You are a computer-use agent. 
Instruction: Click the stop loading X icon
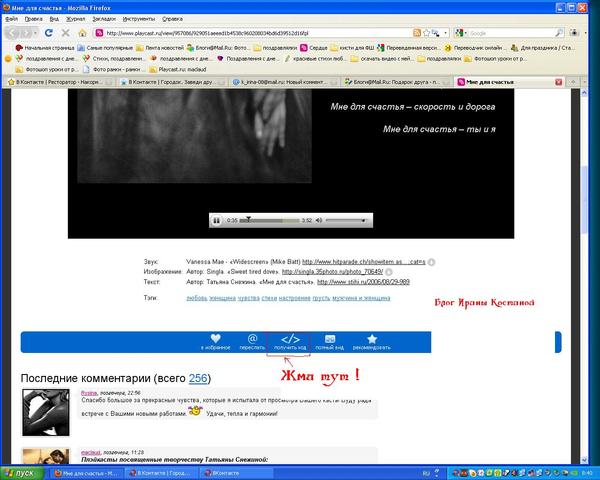[65, 33]
